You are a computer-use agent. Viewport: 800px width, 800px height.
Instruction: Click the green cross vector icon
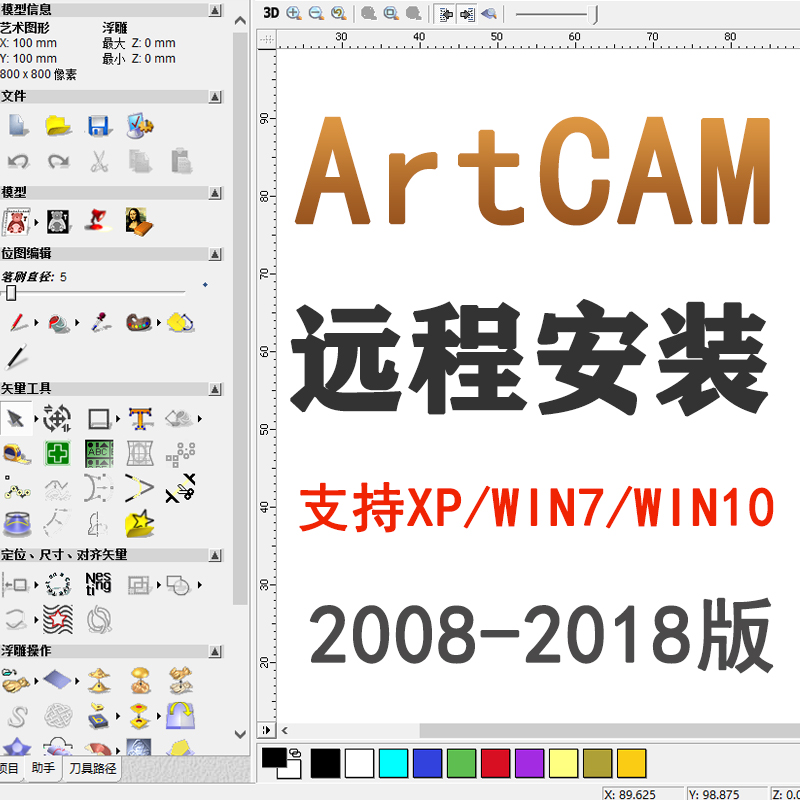click(x=57, y=454)
